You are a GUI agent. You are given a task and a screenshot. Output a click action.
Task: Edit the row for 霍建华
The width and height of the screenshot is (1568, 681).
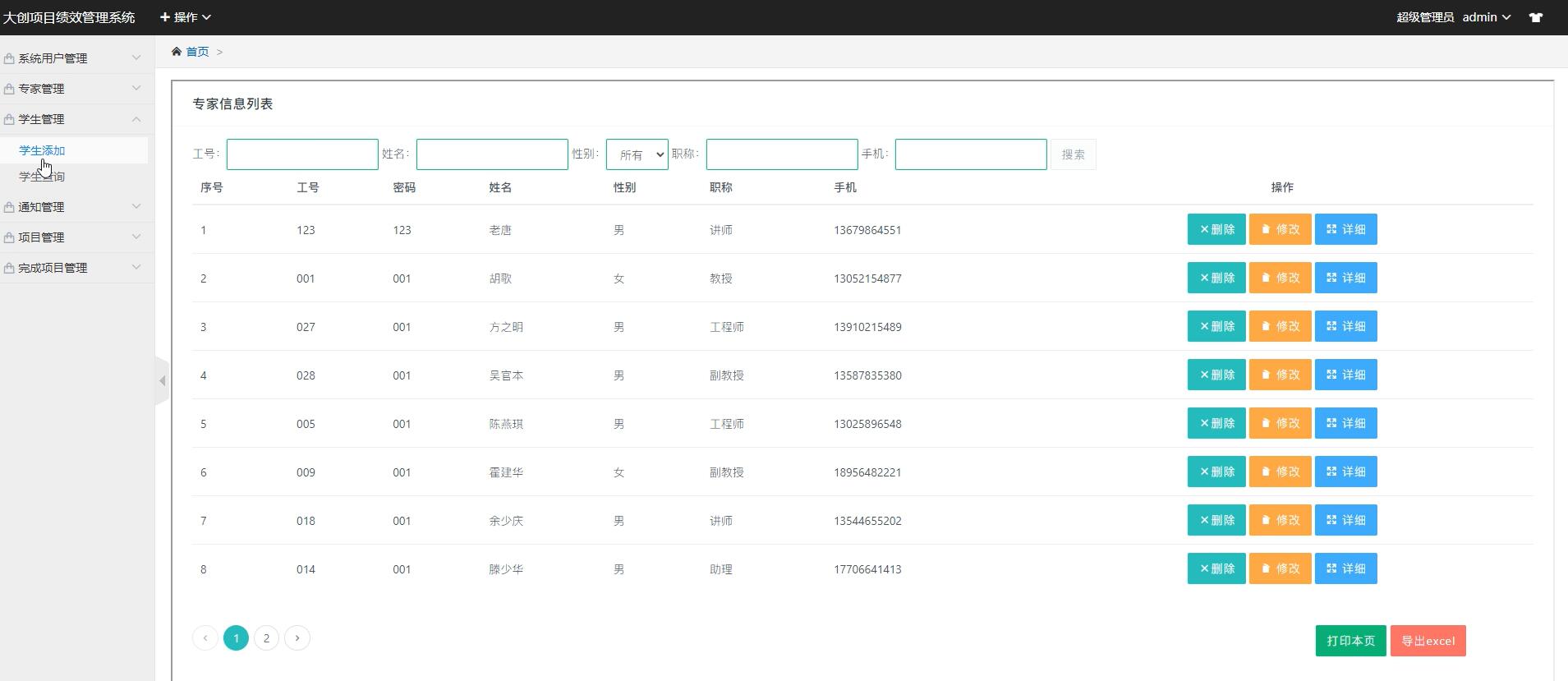coord(1281,472)
